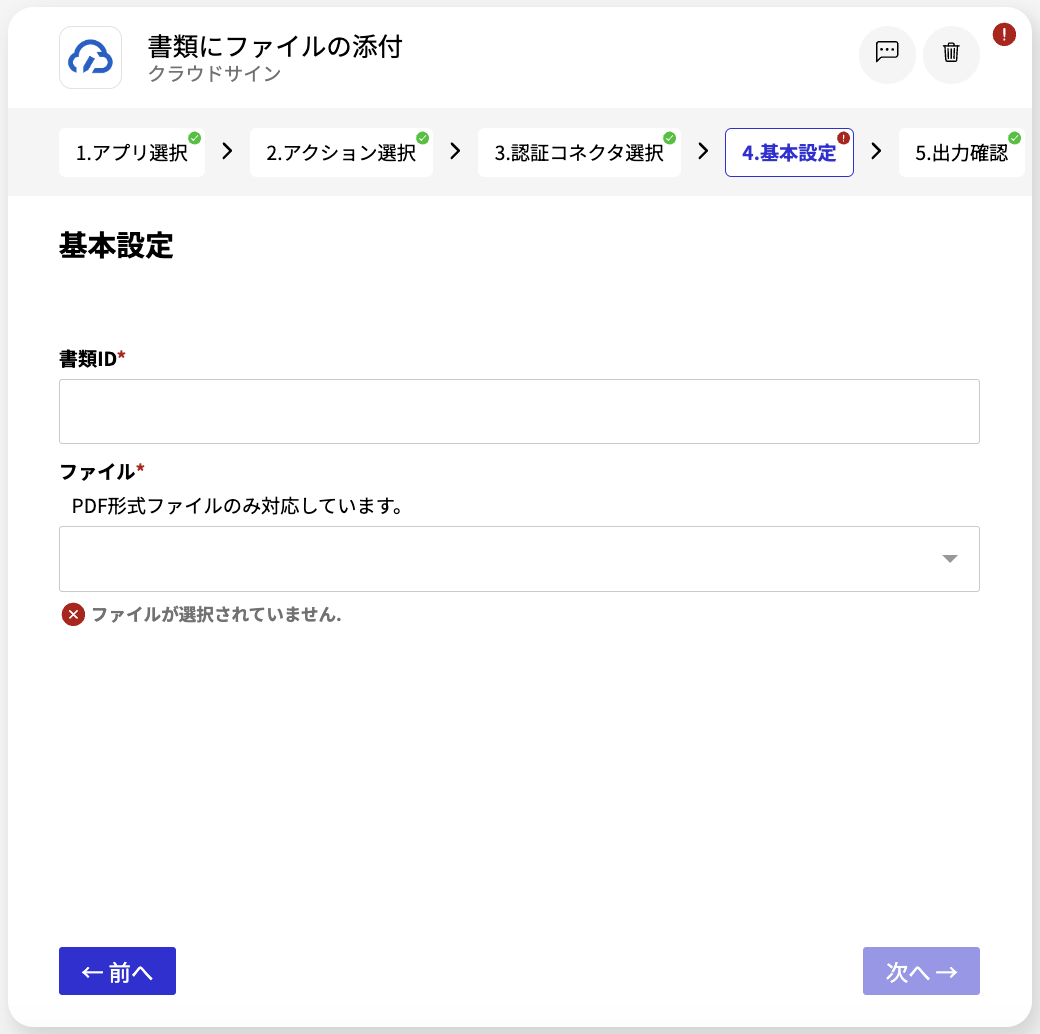Click the 書類にファイルの添付 title text
Viewport: 1040px width, 1034px height.
coord(275,46)
